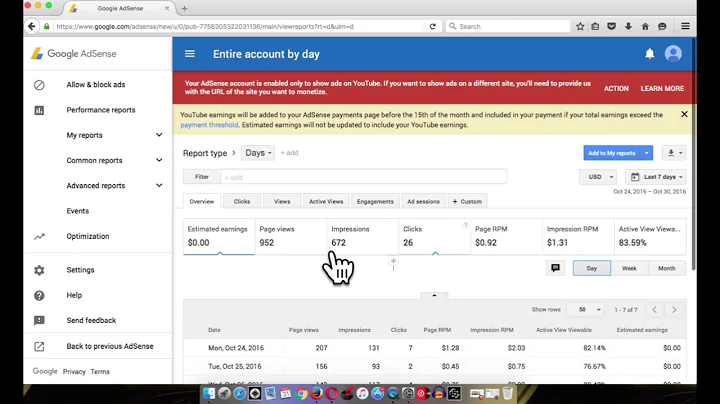720x404 pixels.
Task: Open iTunes from the Dock
Action: tap(362, 393)
